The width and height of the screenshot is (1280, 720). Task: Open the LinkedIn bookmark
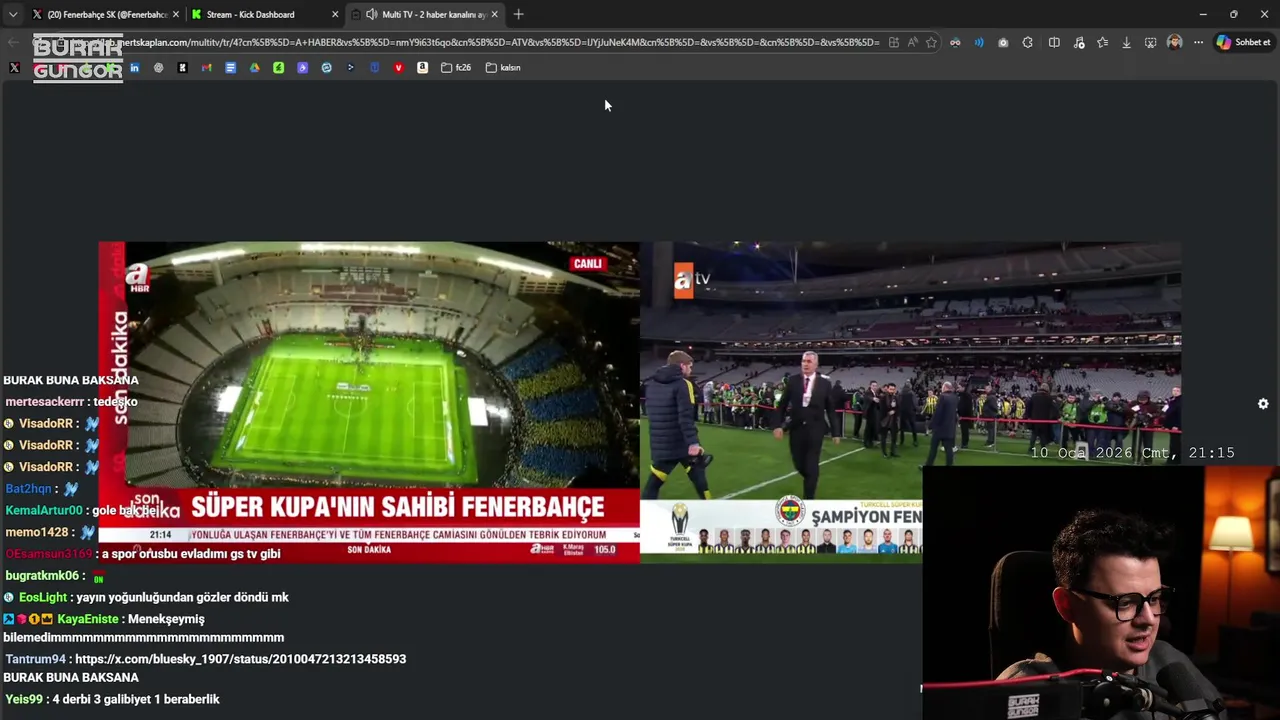coord(134,68)
